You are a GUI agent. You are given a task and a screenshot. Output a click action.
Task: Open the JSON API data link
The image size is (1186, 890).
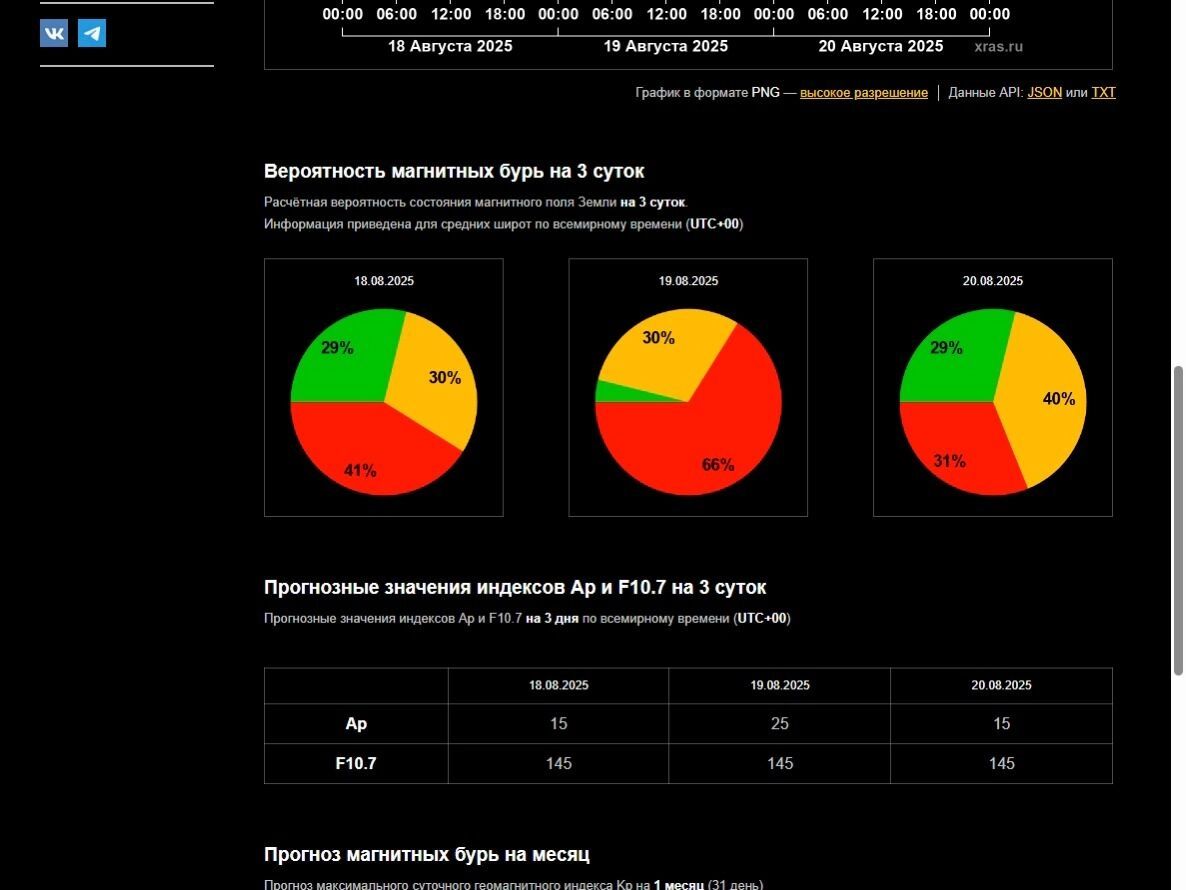point(1044,93)
